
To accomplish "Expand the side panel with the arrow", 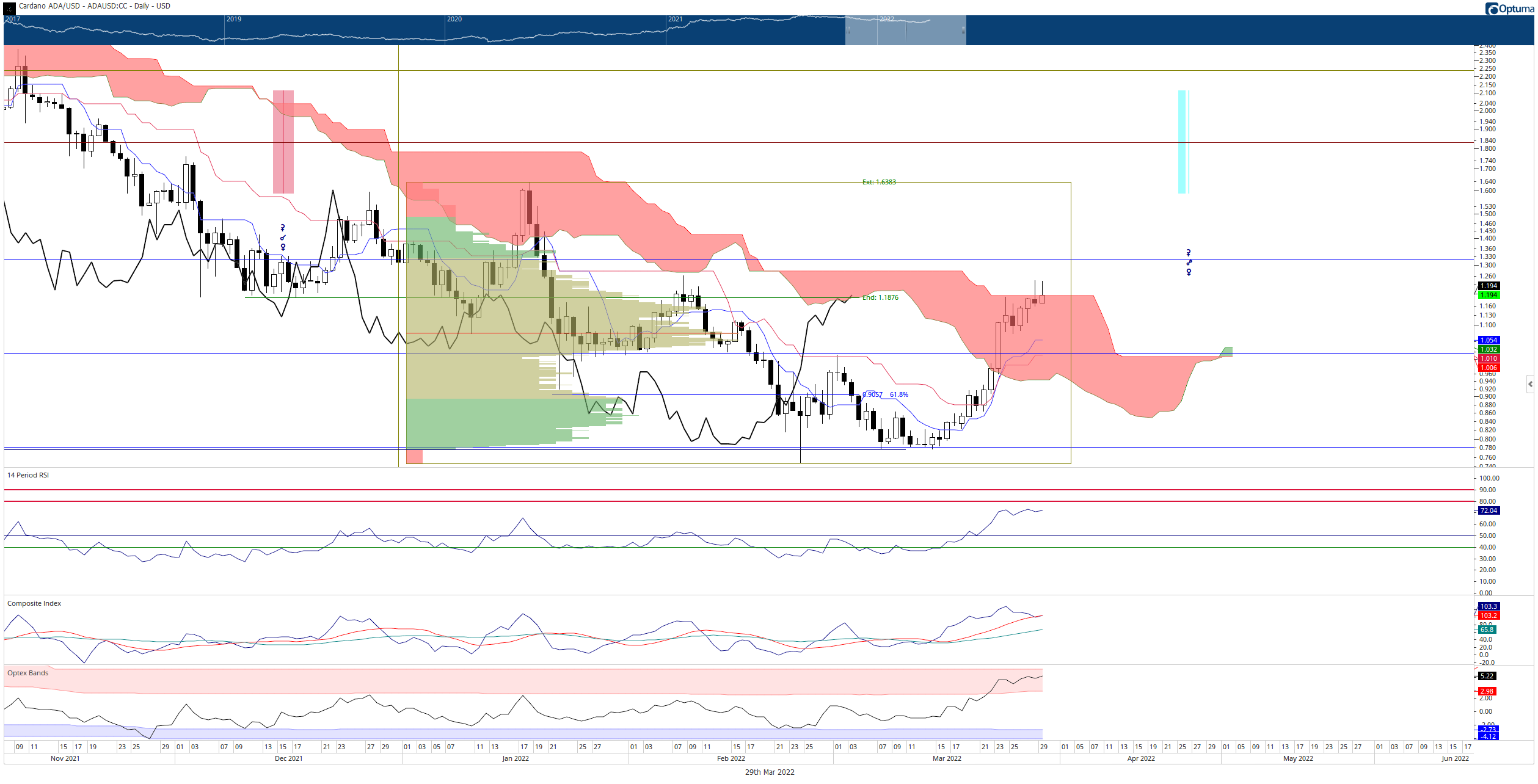I will click(x=1530, y=384).
